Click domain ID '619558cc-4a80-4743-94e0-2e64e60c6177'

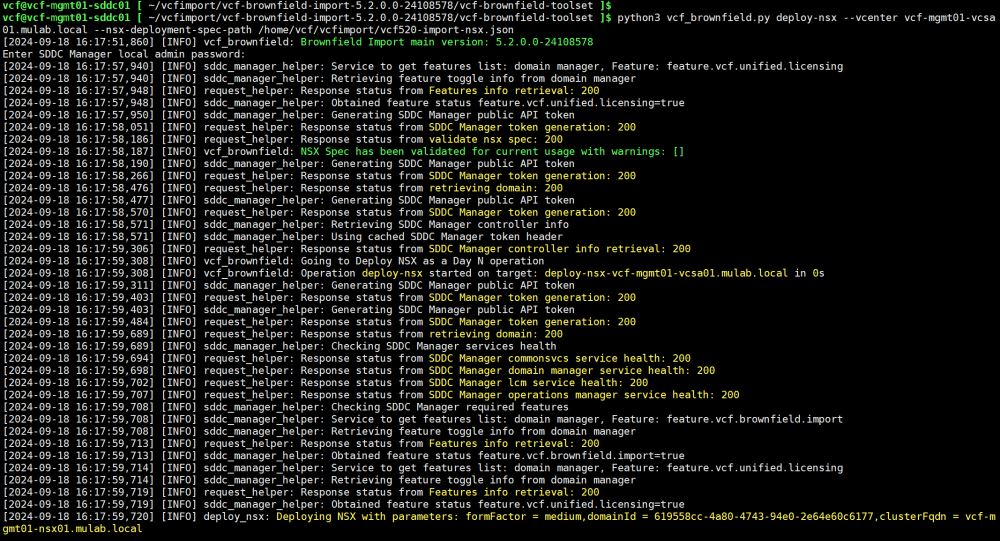click(x=764, y=517)
